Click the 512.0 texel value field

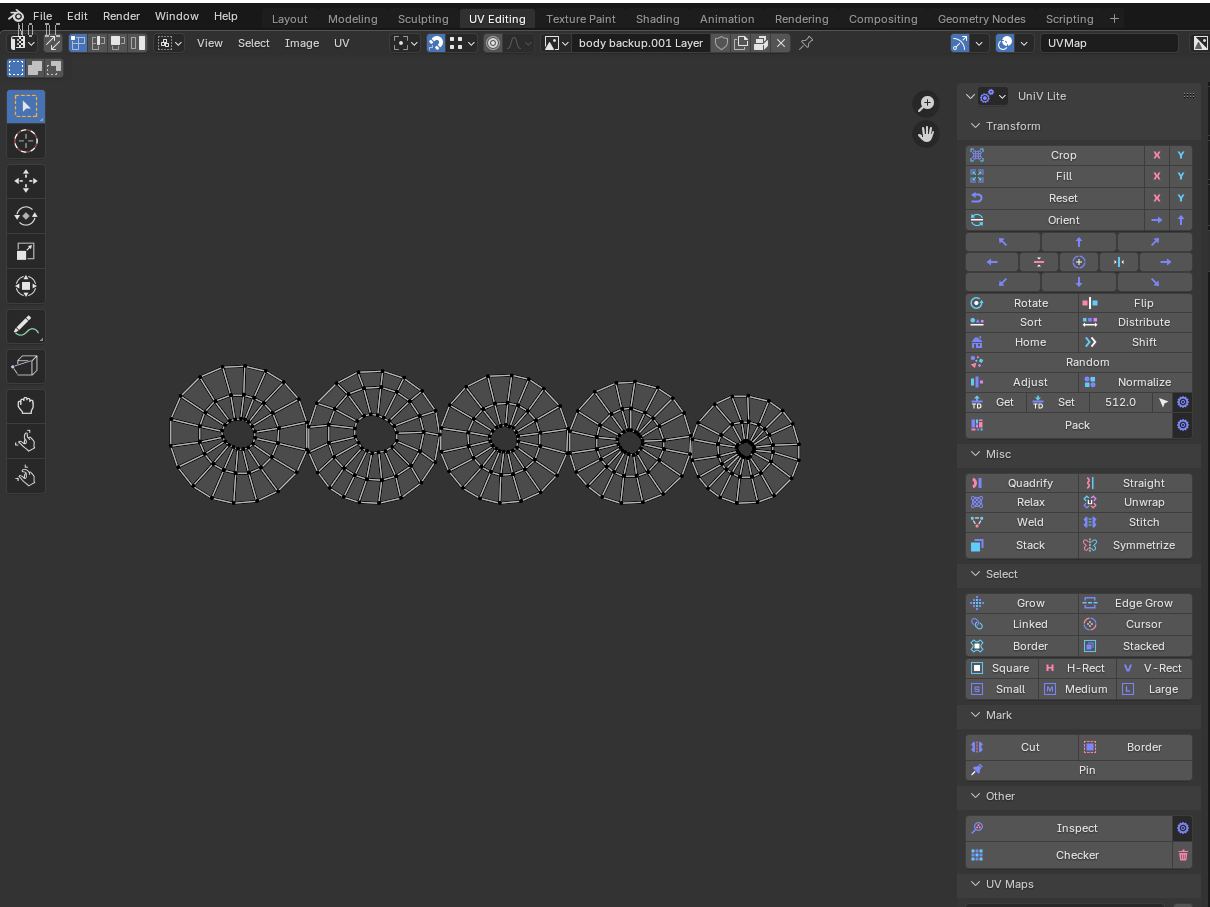tap(1119, 402)
